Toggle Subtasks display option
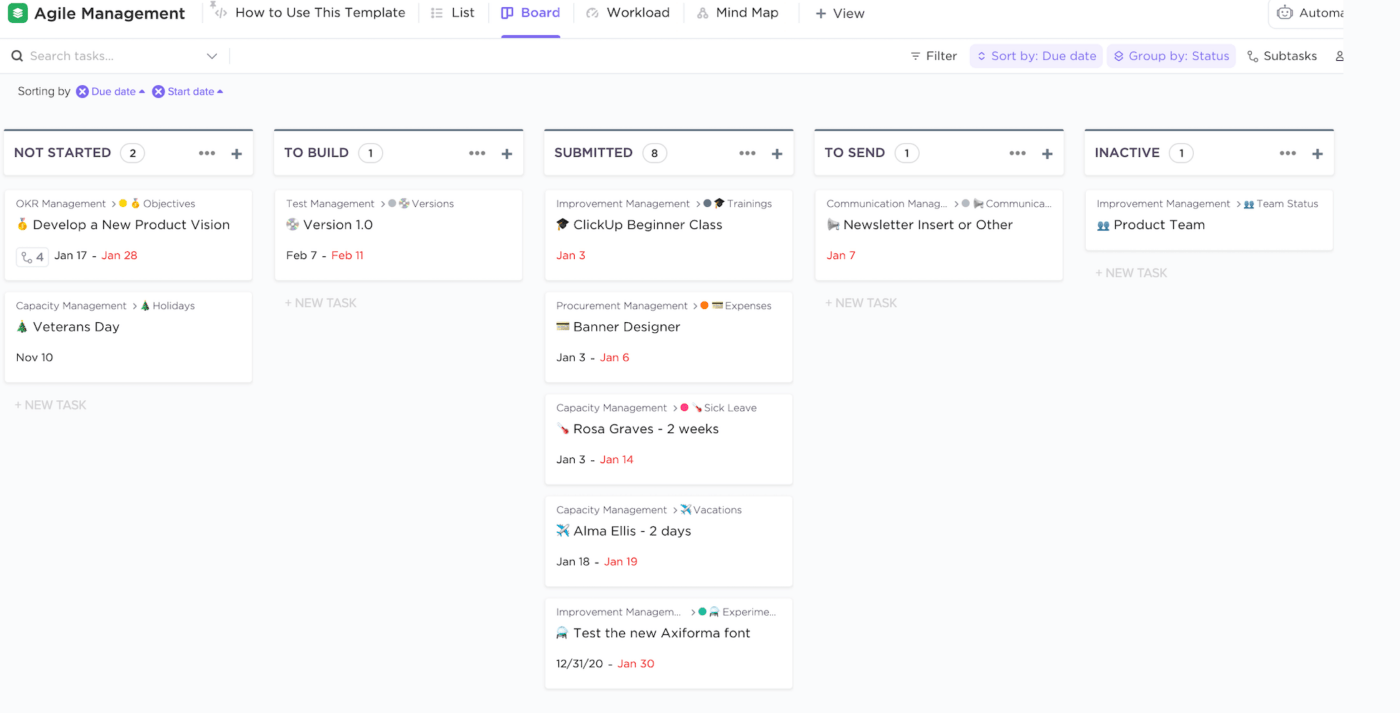This screenshot has width=1400, height=713. (x=1281, y=56)
